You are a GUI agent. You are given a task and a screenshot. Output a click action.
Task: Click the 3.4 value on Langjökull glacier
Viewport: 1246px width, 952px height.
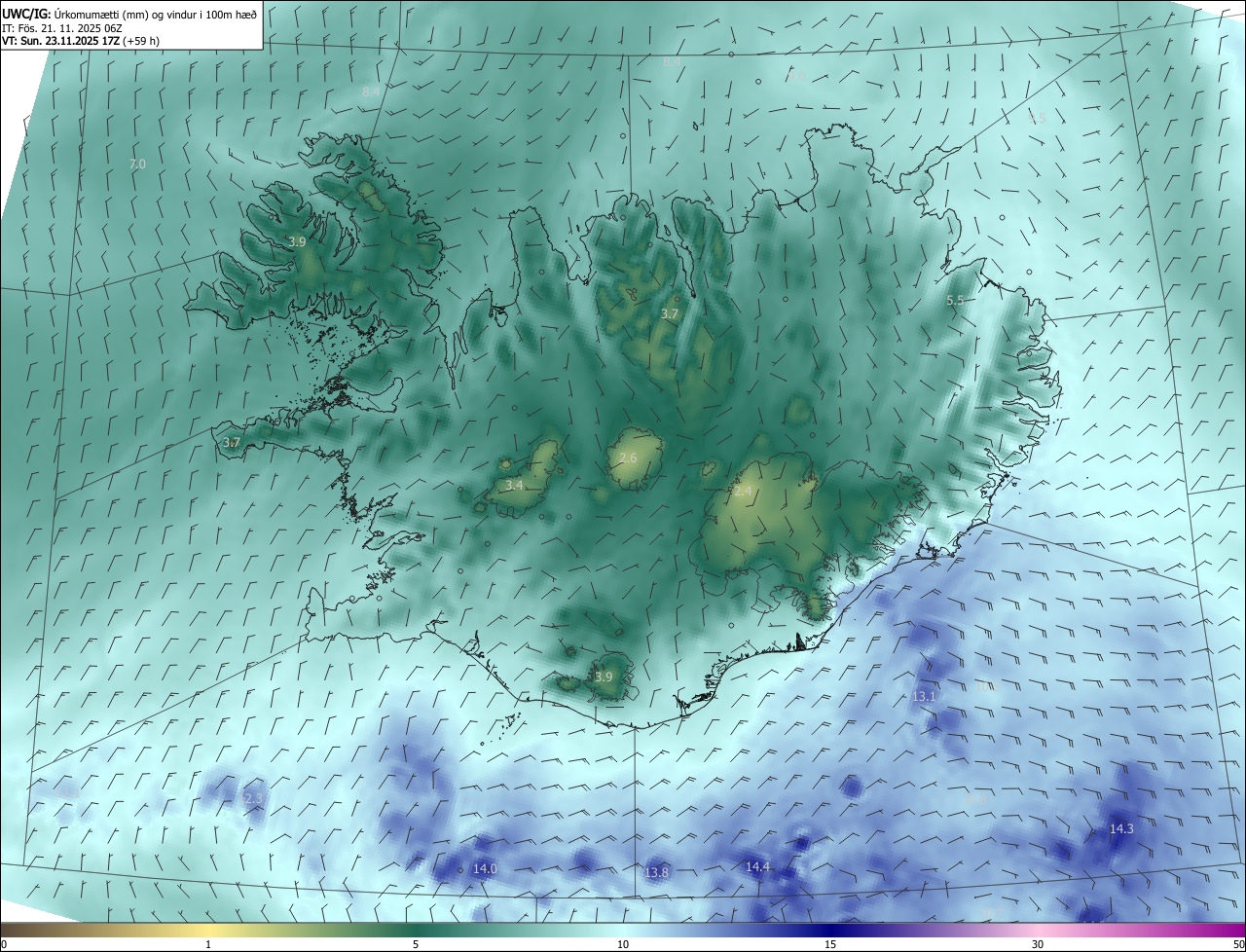click(514, 485)
